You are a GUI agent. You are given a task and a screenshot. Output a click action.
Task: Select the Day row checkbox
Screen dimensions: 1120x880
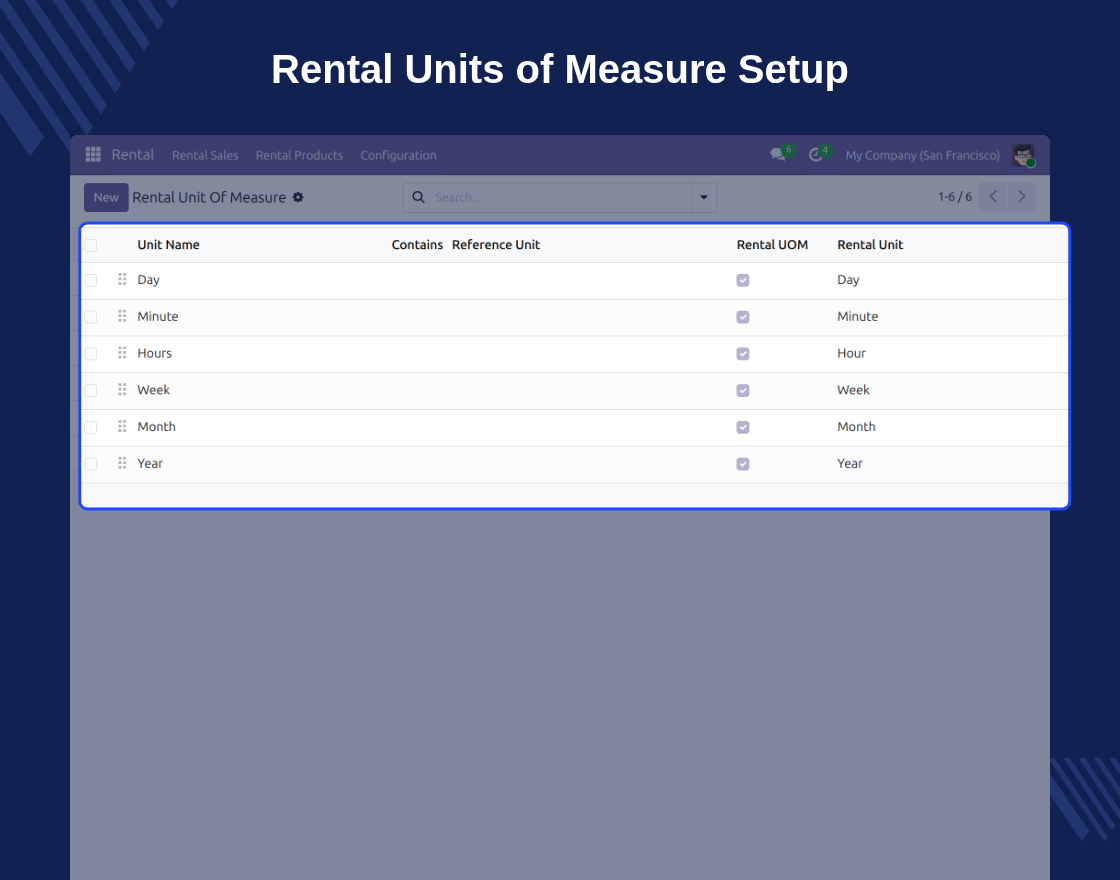pos(91,280)
